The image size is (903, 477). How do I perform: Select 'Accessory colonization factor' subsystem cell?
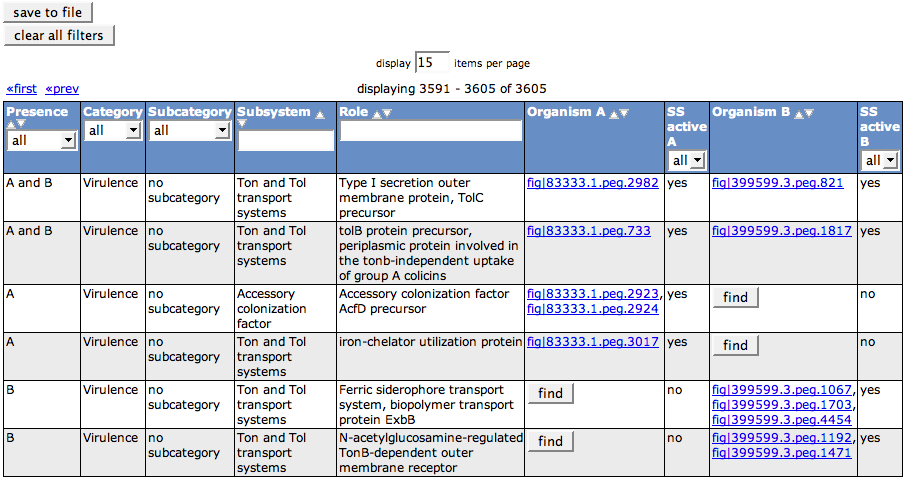(x=285, y=308)
